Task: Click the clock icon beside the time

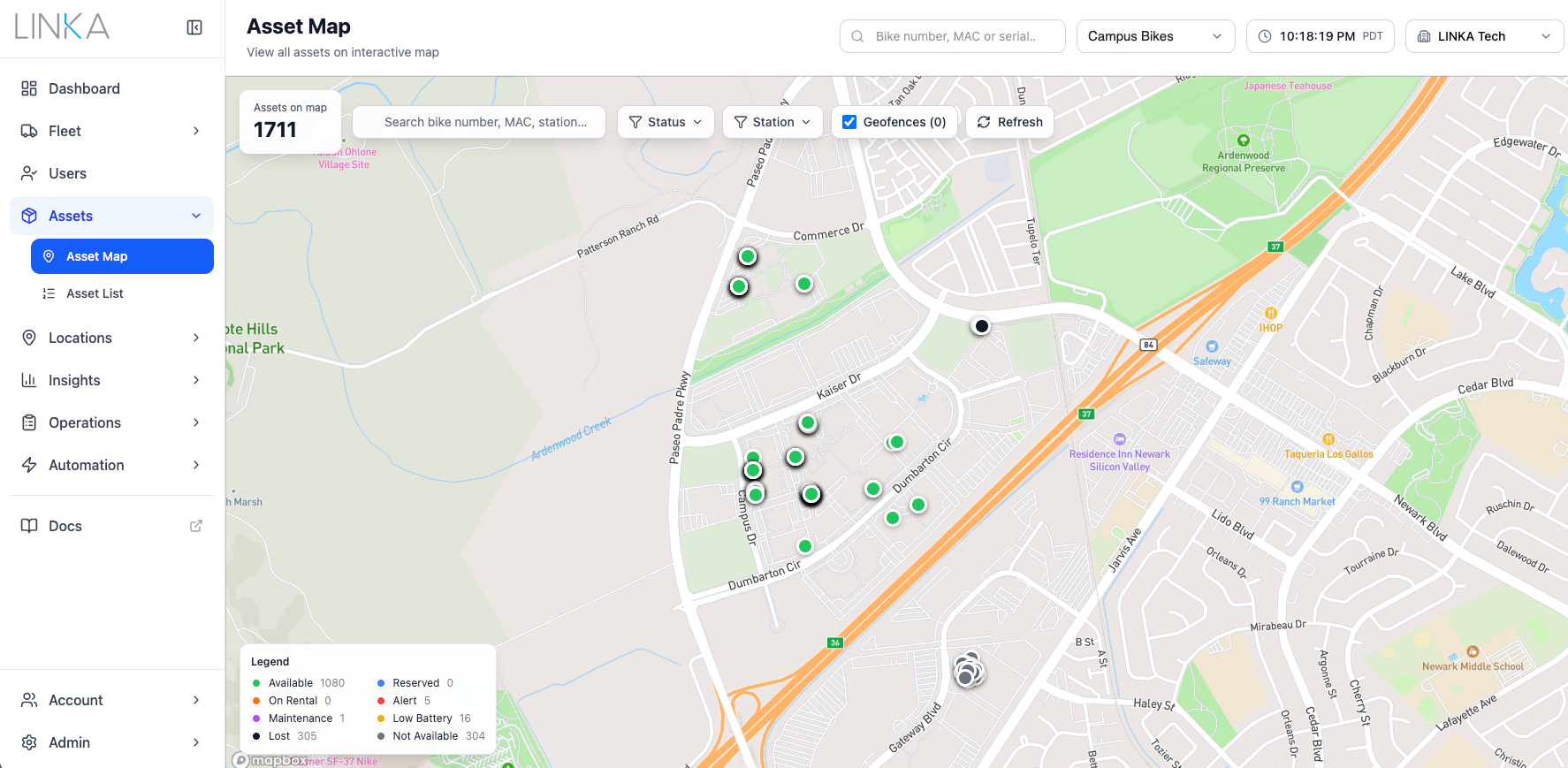Action: (1265, 36)
